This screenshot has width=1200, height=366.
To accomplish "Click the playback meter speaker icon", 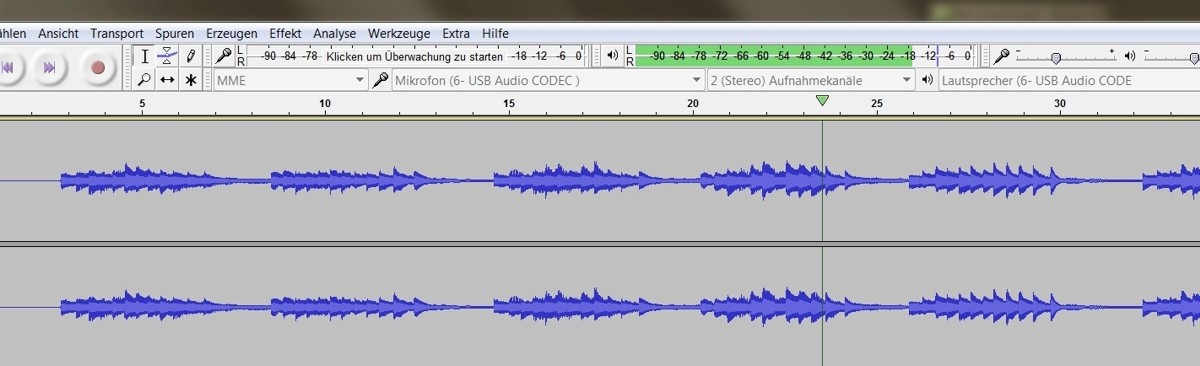I will (613, 56).
